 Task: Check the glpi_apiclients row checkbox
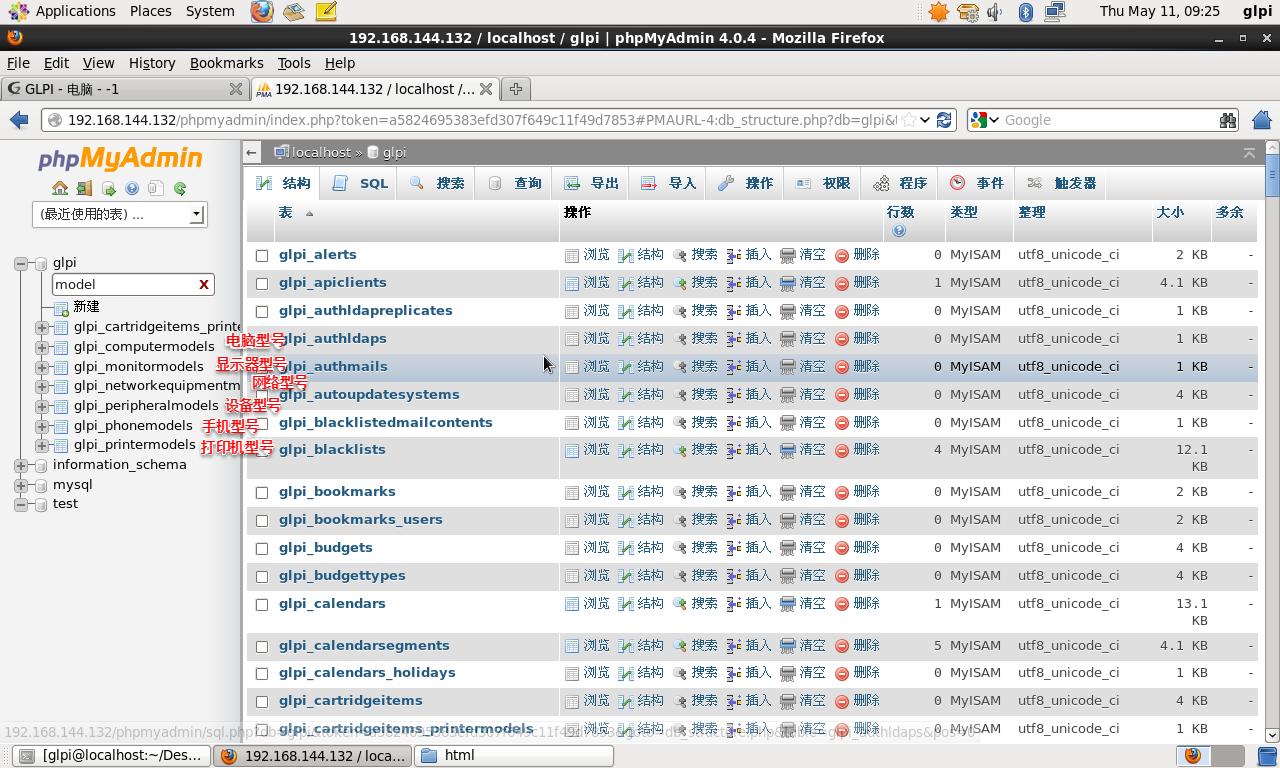pyautogui.click(x=262, y=284)
